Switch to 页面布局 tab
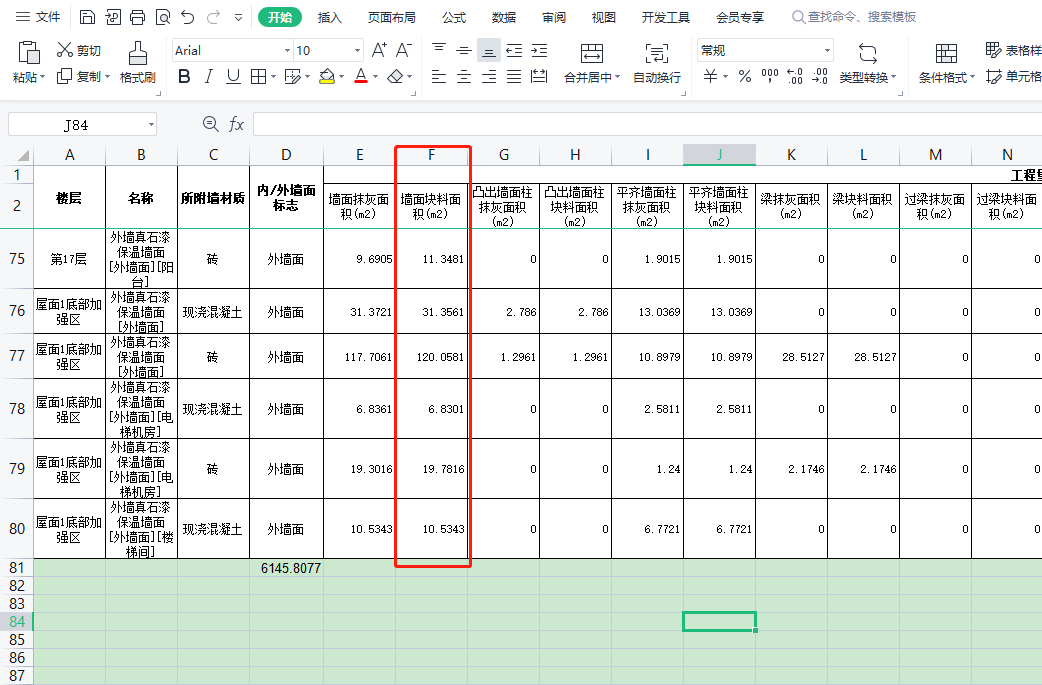The height and width of the screenshot is (685, 1042). (x=392, y=17)
